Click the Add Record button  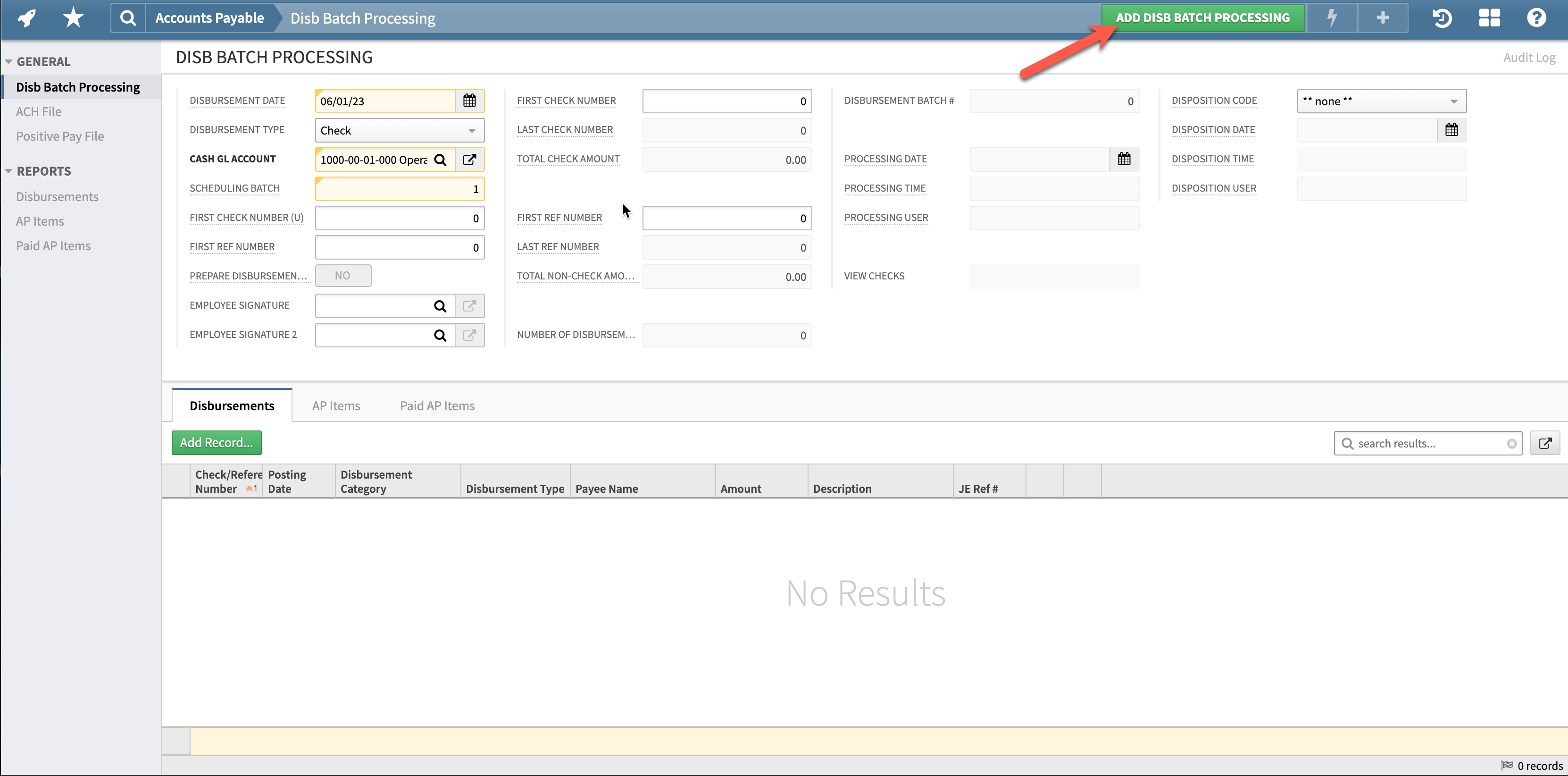pos(216,442)
